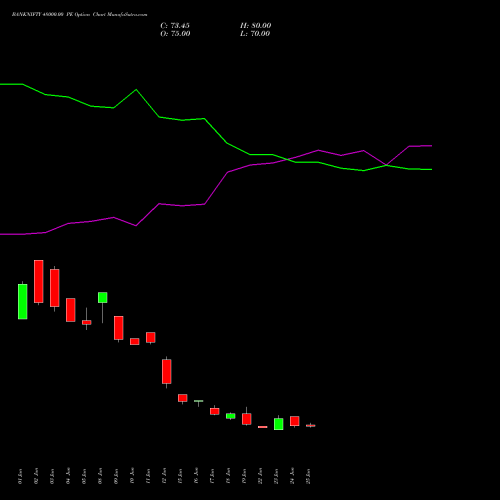Click the right end of the purple indicator line

tap(431, 146)
